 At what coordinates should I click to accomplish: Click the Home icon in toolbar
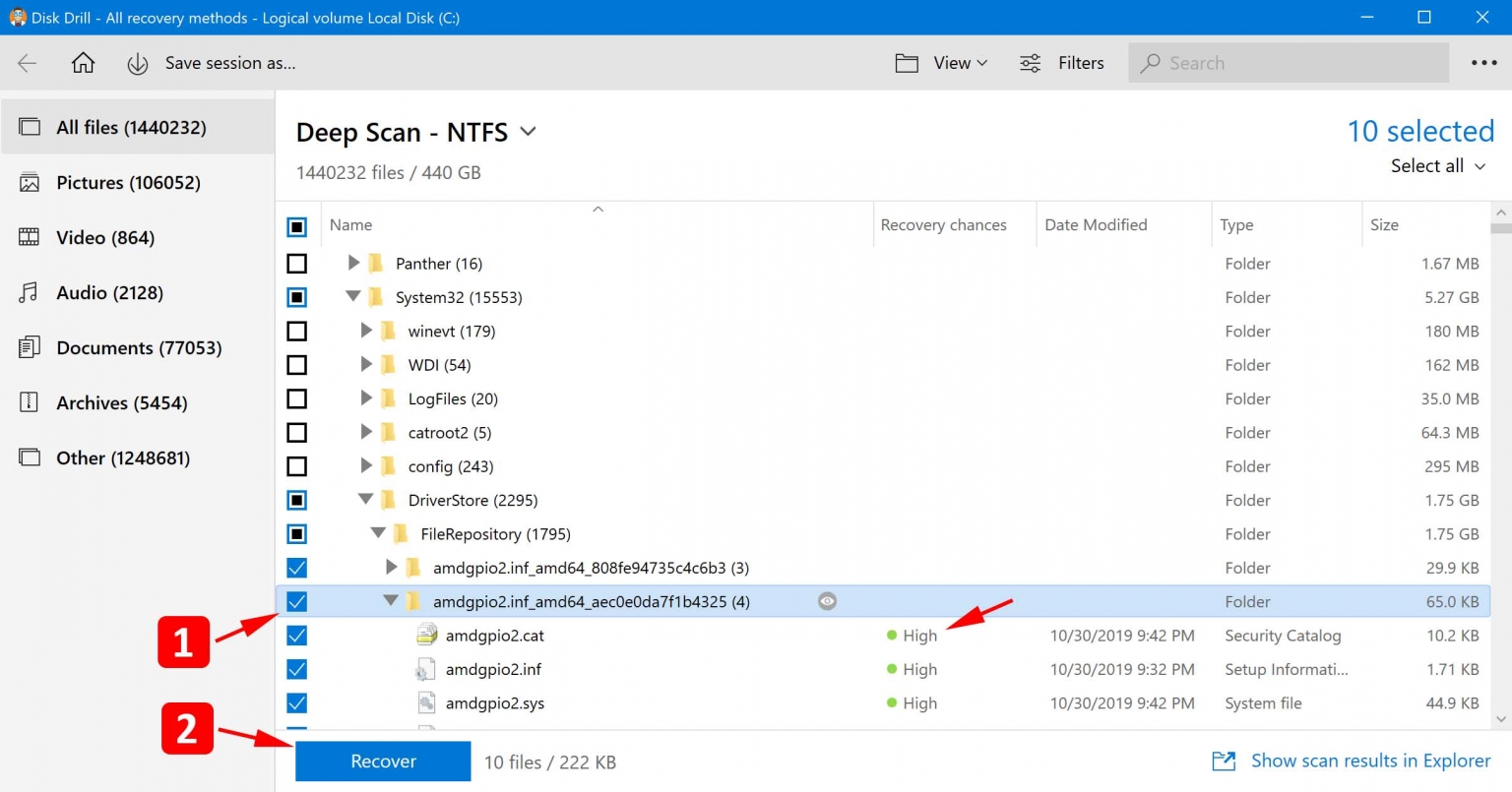tap(84, 63)
